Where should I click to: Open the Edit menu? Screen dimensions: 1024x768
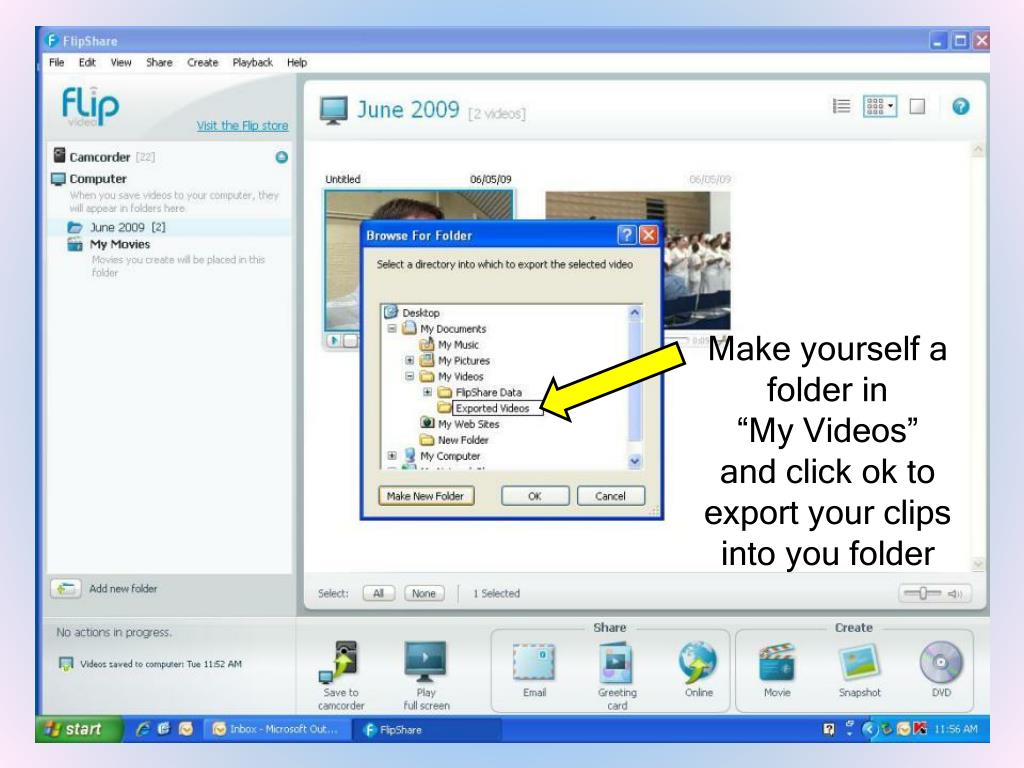coord(87,63)
